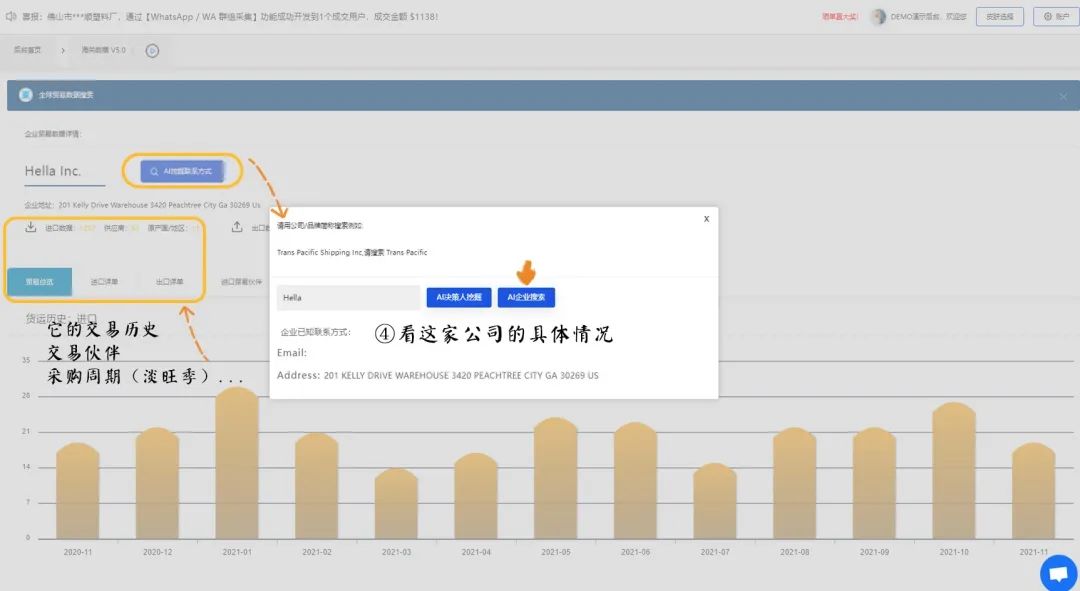Click the announcement speaker icon
The image size is (1080, 591).
click(11, 16)
